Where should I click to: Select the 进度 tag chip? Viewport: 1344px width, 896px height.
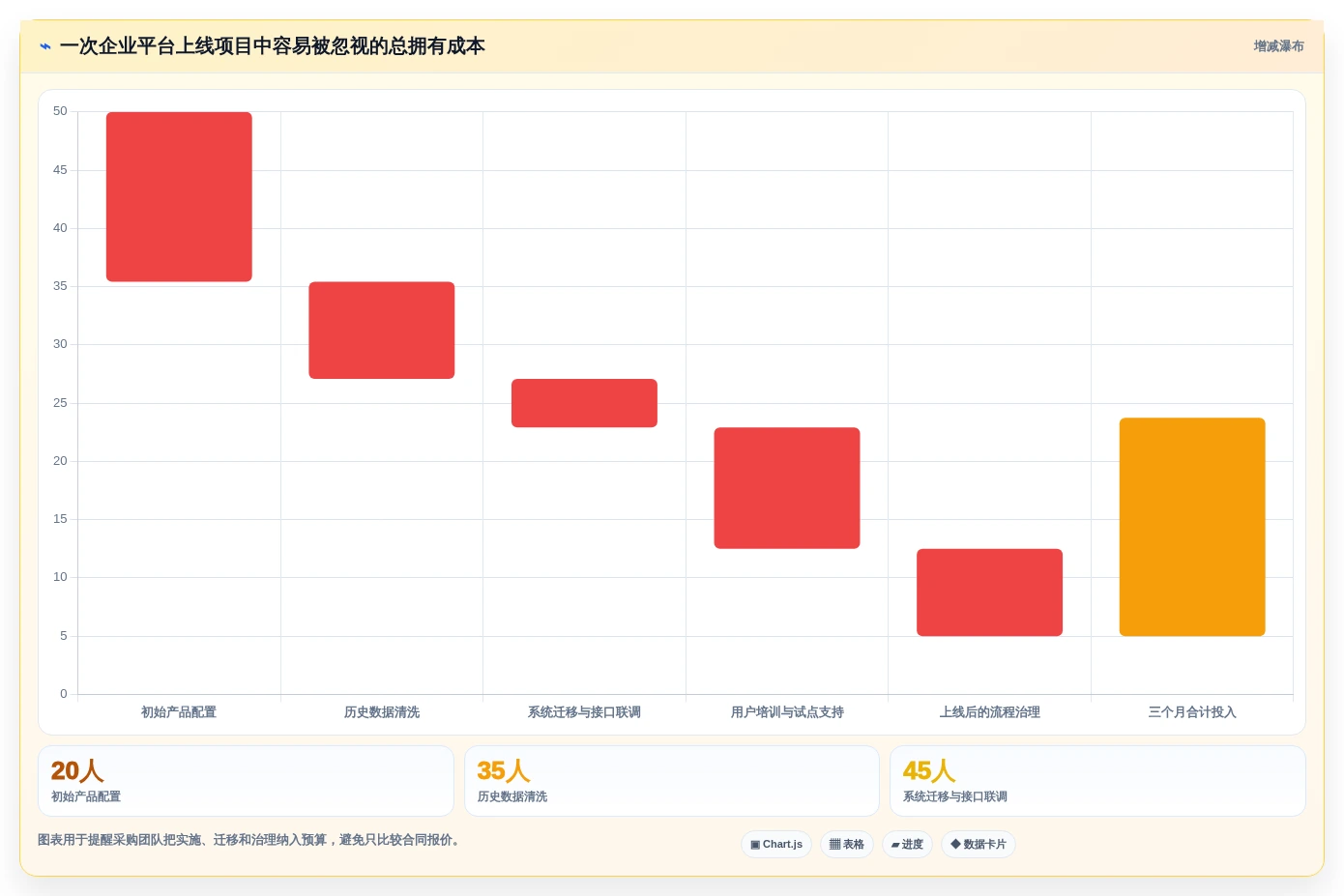pos(907,844)
